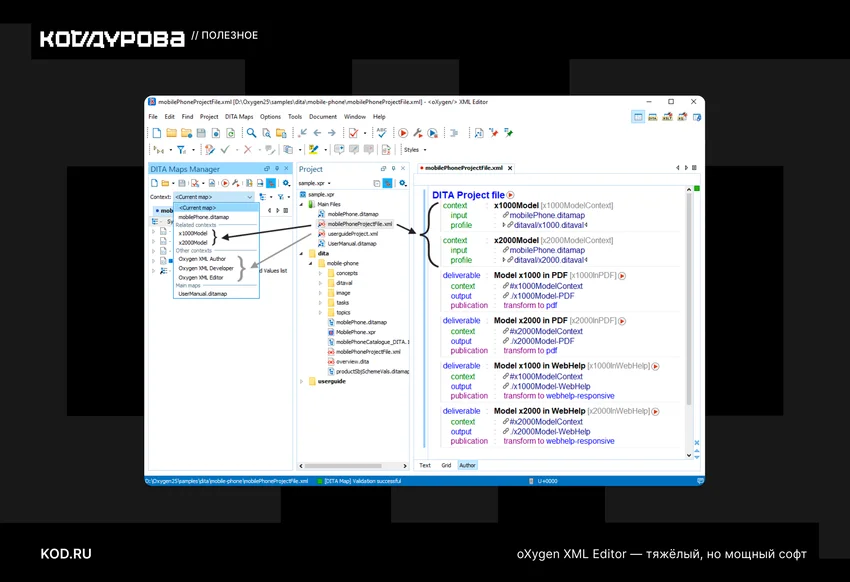Collapse the Main Files tree node
Viewport: 850px width, 582px height.
(302, 204)
